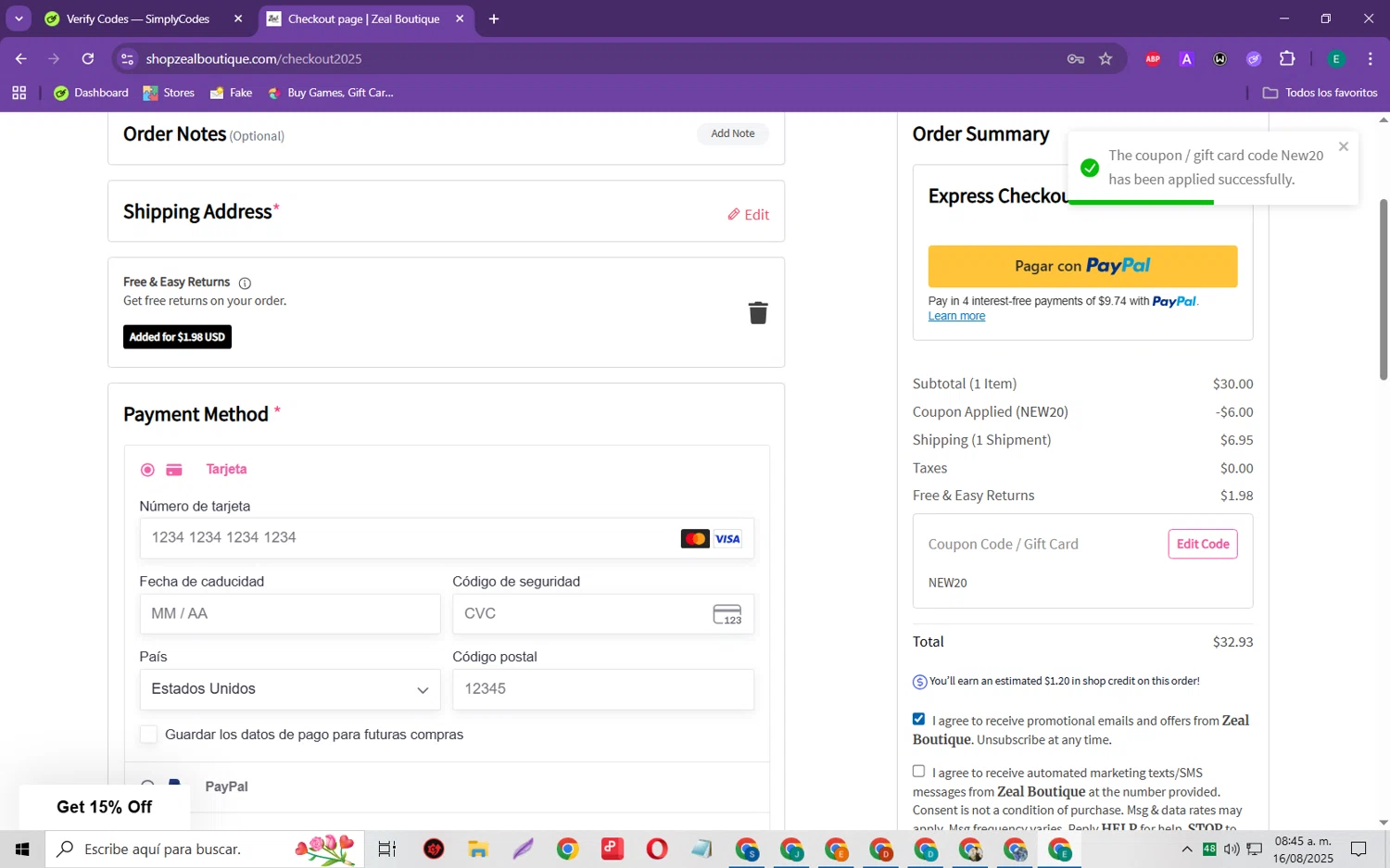This screenshot has height=868, width=1390.
Task: Click the Pagar con PayPal button
Action: [x=1082, y=267]
